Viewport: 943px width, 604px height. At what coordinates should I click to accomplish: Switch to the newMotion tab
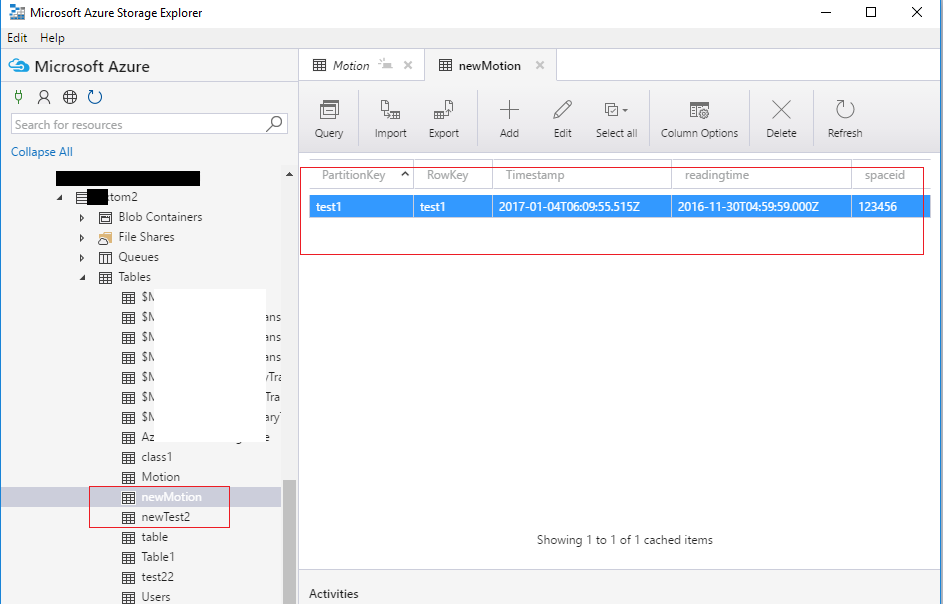point(490,66)
